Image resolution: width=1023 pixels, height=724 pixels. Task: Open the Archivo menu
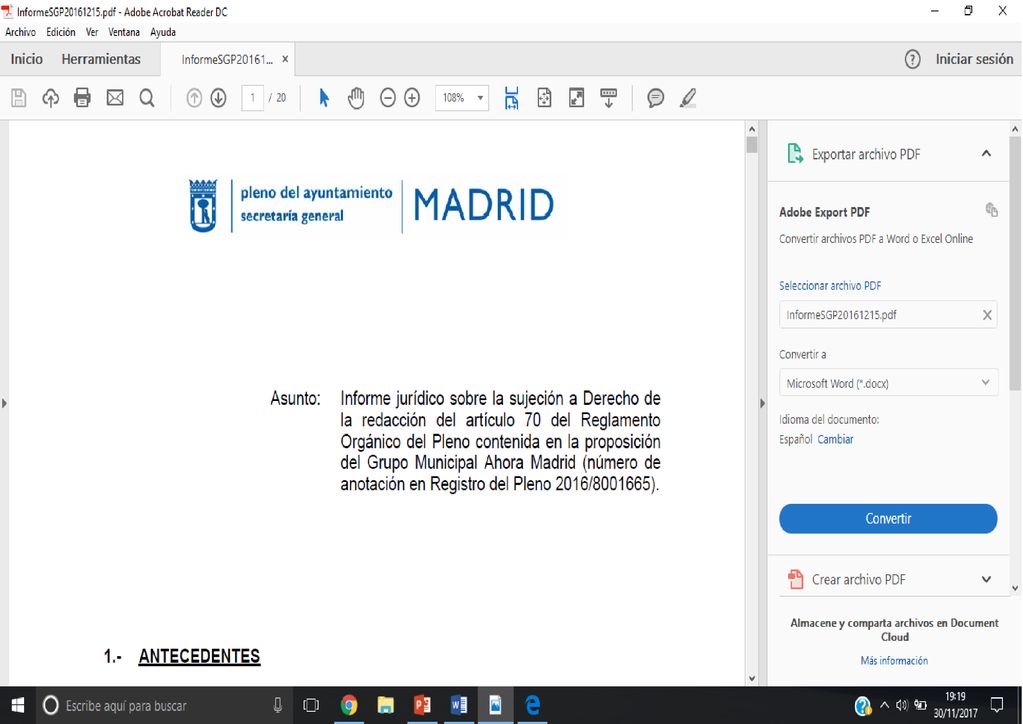tap(20, 32)
